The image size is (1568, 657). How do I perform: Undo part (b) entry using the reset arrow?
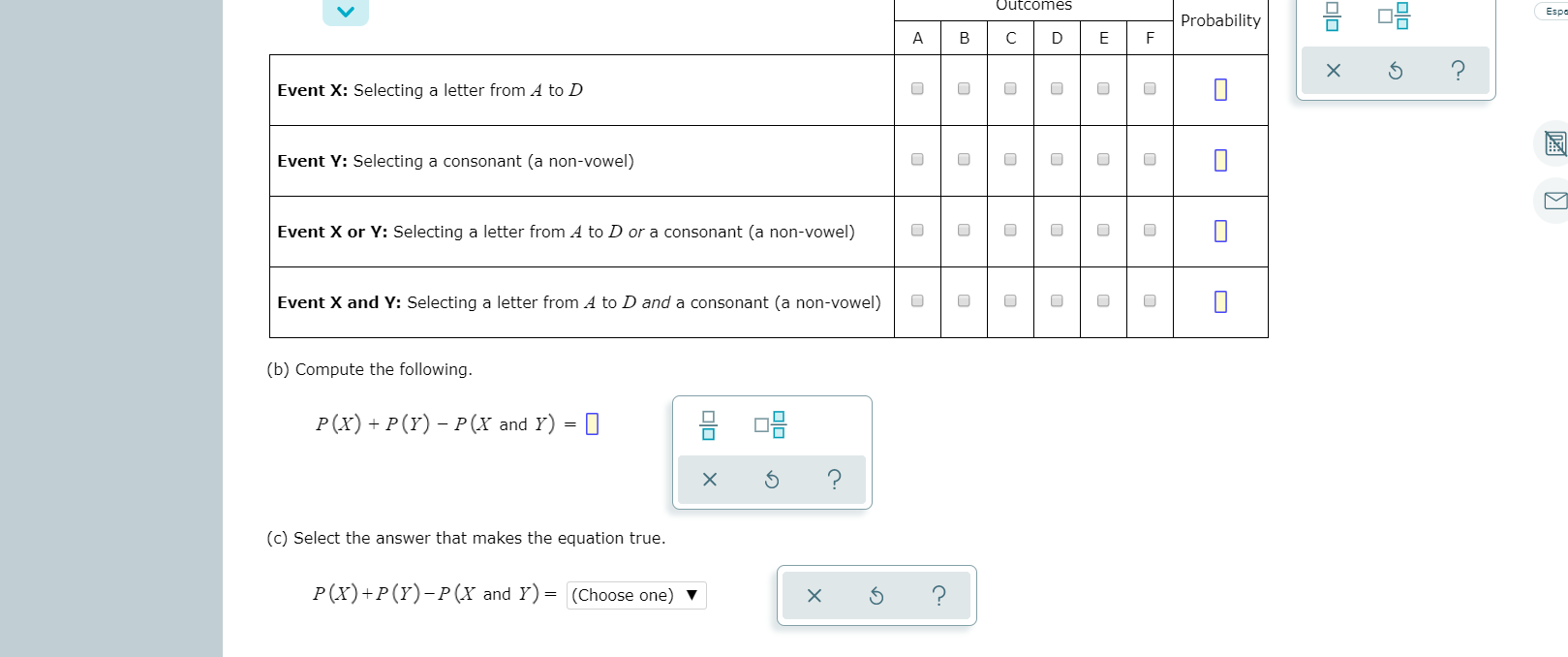(x=771, y=479)
